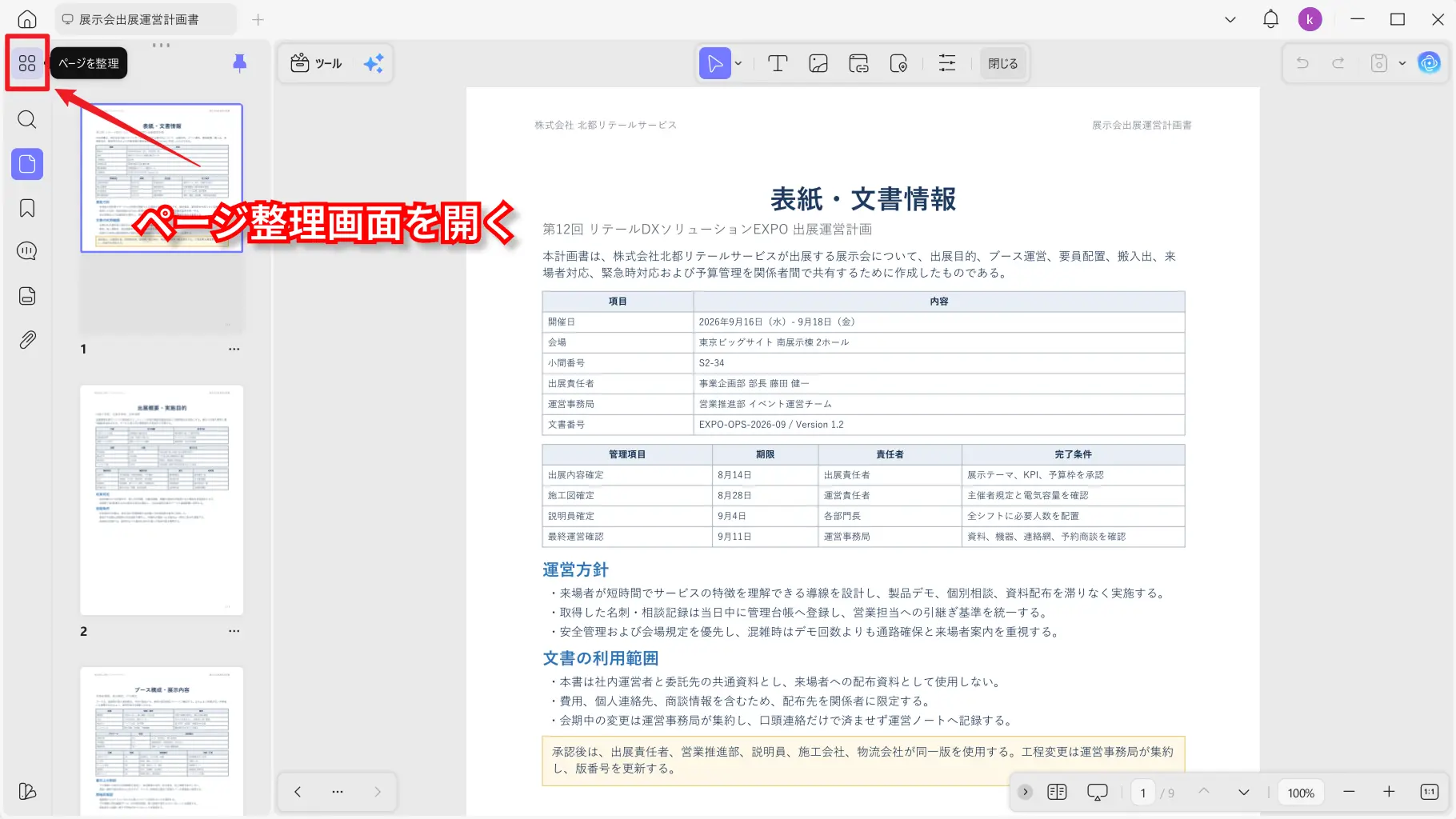Open the notifications bell
The width and height of the screenshot is (1456, 819).
tap(1270, 19)
